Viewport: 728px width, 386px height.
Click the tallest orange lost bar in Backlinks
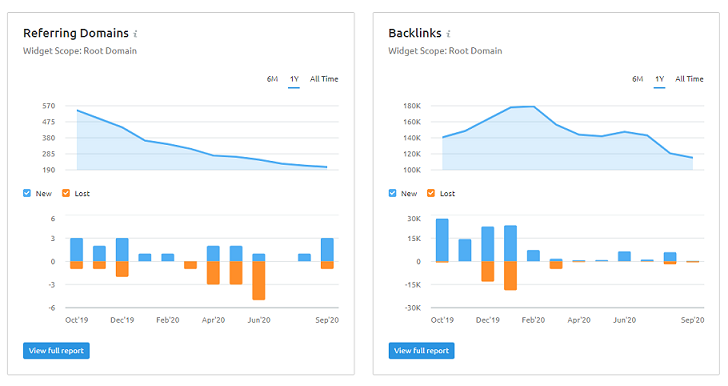pos(510,276)
